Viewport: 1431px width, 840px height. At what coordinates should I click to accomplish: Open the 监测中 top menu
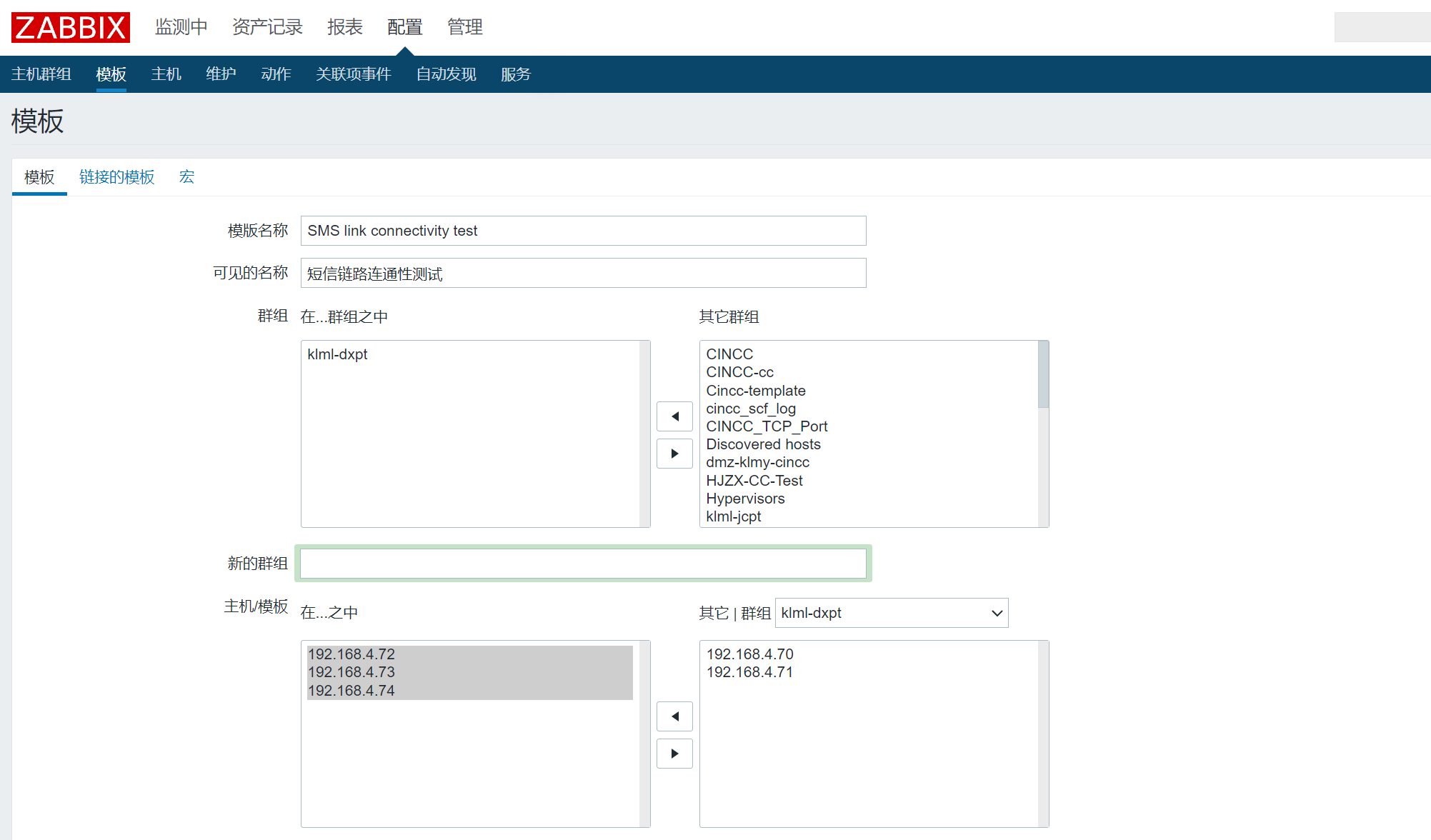[181, 27]
